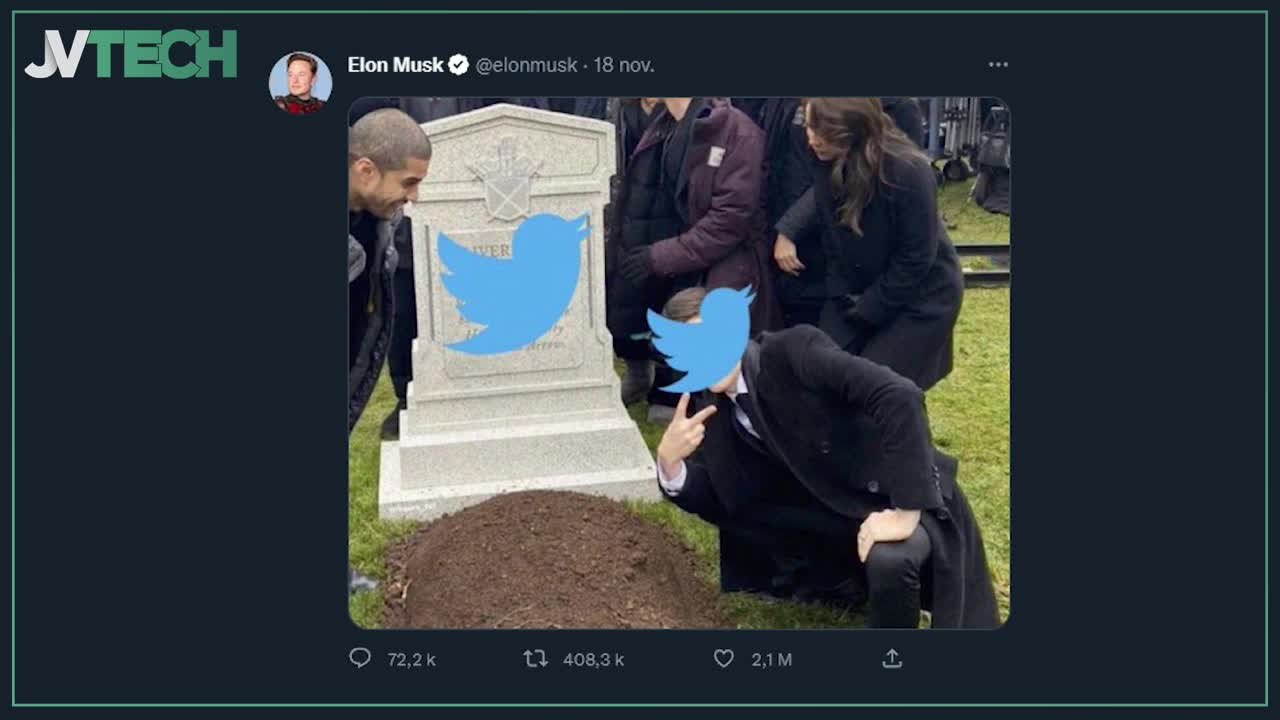This screenshot has width=1280, height=720.
Task: Open the three-dot more options menu
Action: pos(998,65)
